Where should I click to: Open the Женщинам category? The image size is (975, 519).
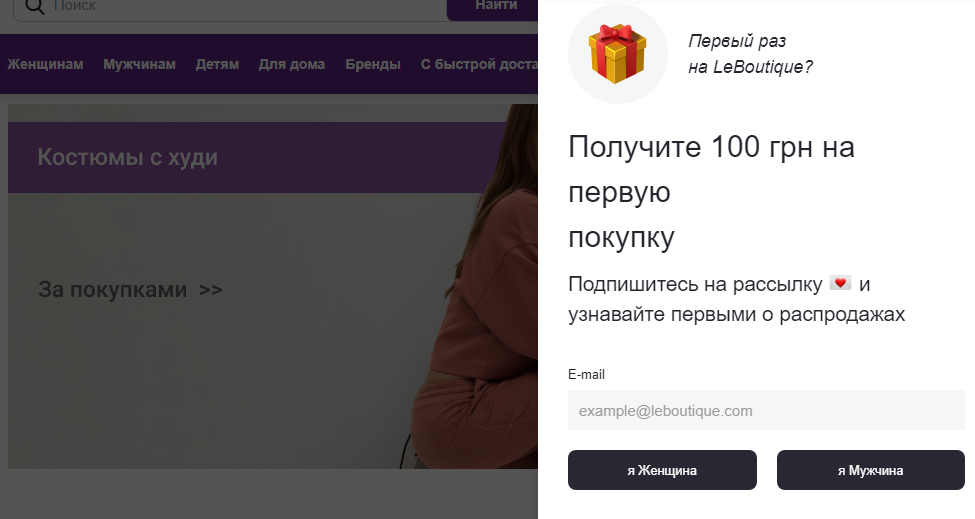[x=45, y=64]
